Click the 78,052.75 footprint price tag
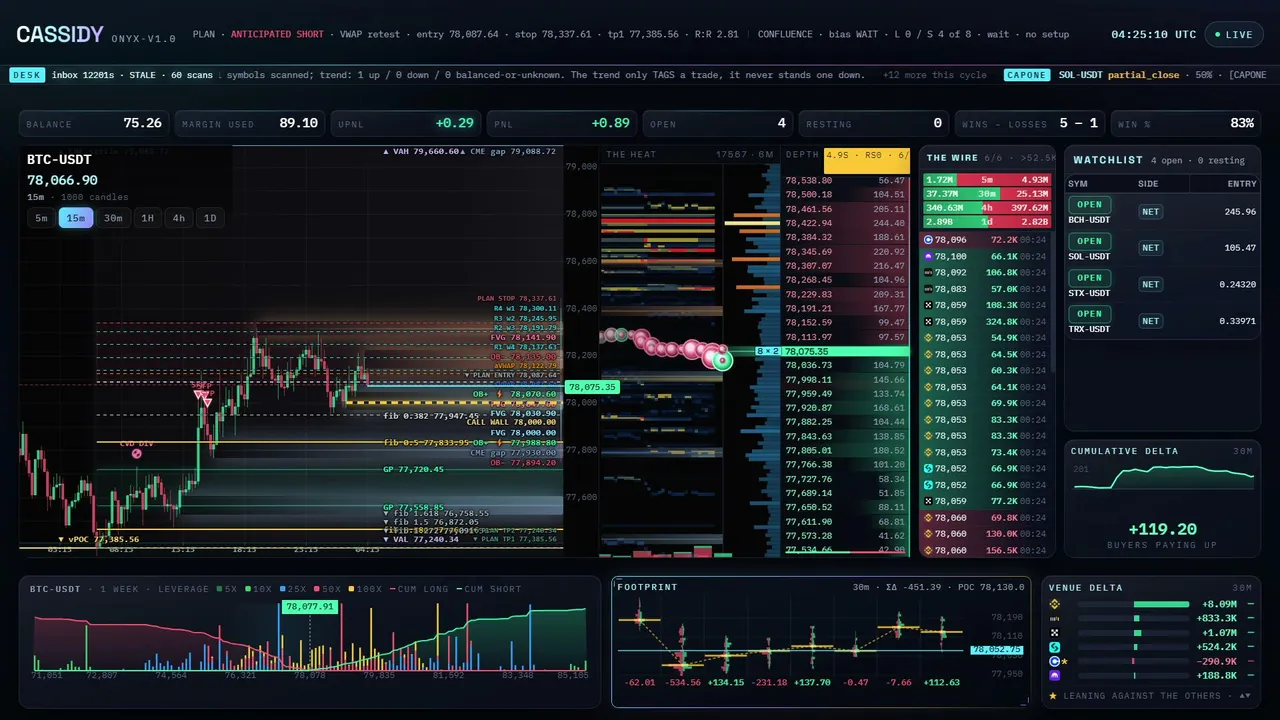1280x720 pixels. (x=996, y=650)
